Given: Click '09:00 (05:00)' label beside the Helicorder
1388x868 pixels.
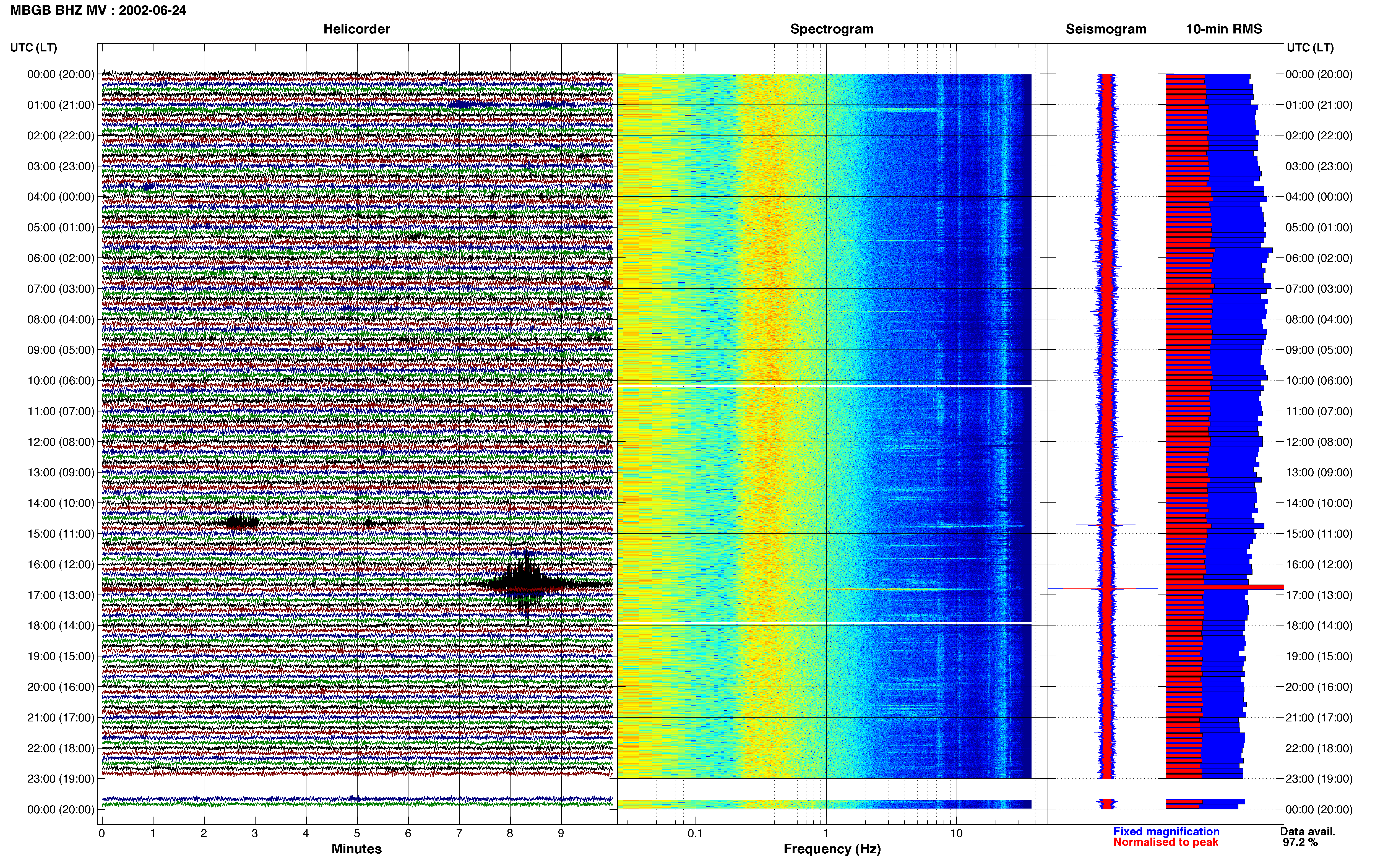Looking at the screenshot, I should click(x=61, y=350).
